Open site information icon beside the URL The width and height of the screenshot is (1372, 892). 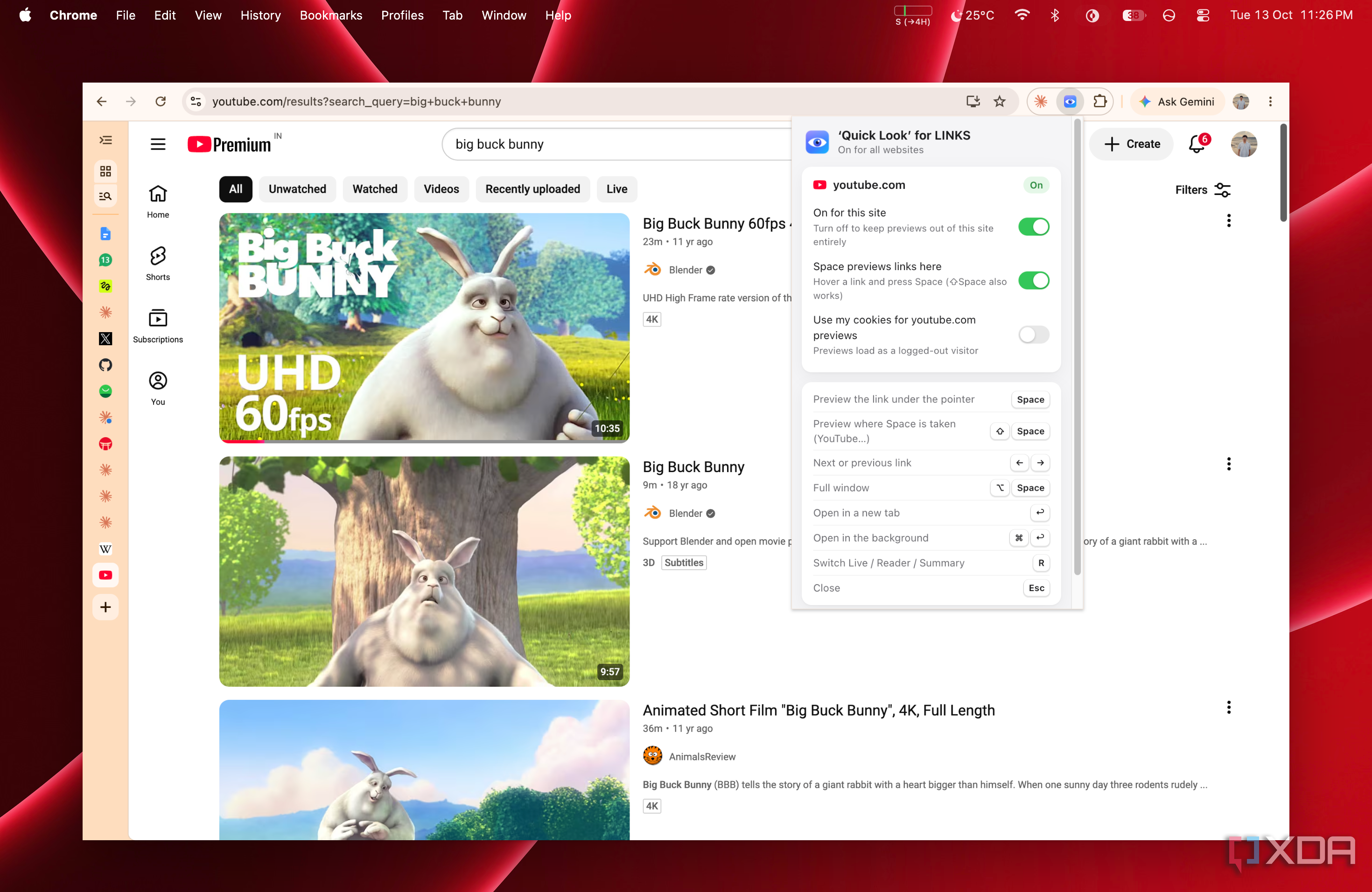196,102
